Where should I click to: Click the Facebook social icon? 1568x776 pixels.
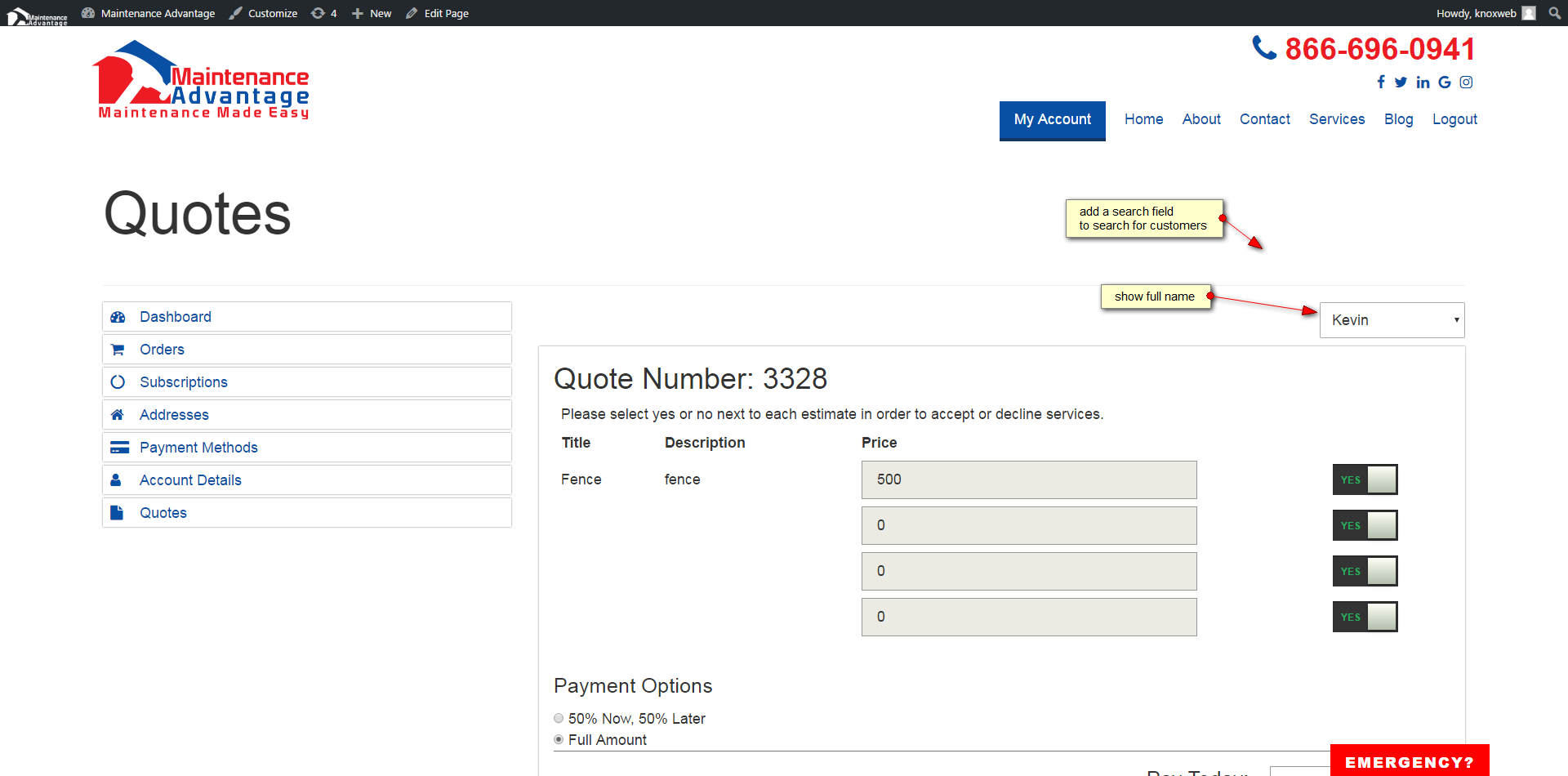point(1381,82)
